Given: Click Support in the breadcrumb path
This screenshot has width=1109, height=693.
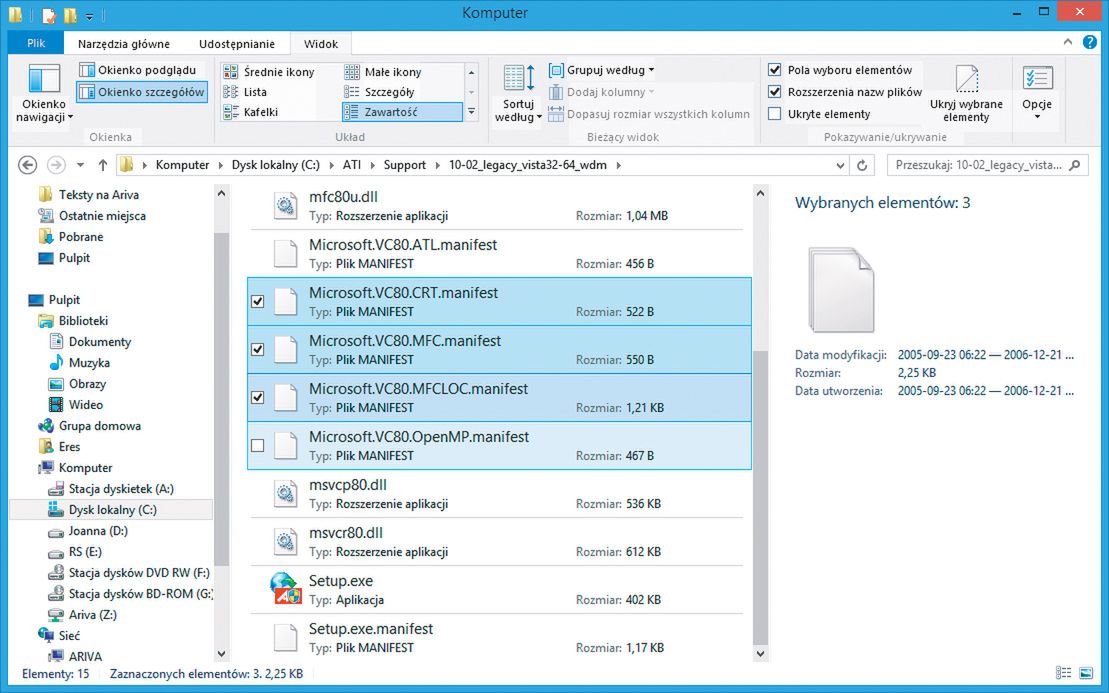Looking at the screenshot, I should [x=405, y=165].
